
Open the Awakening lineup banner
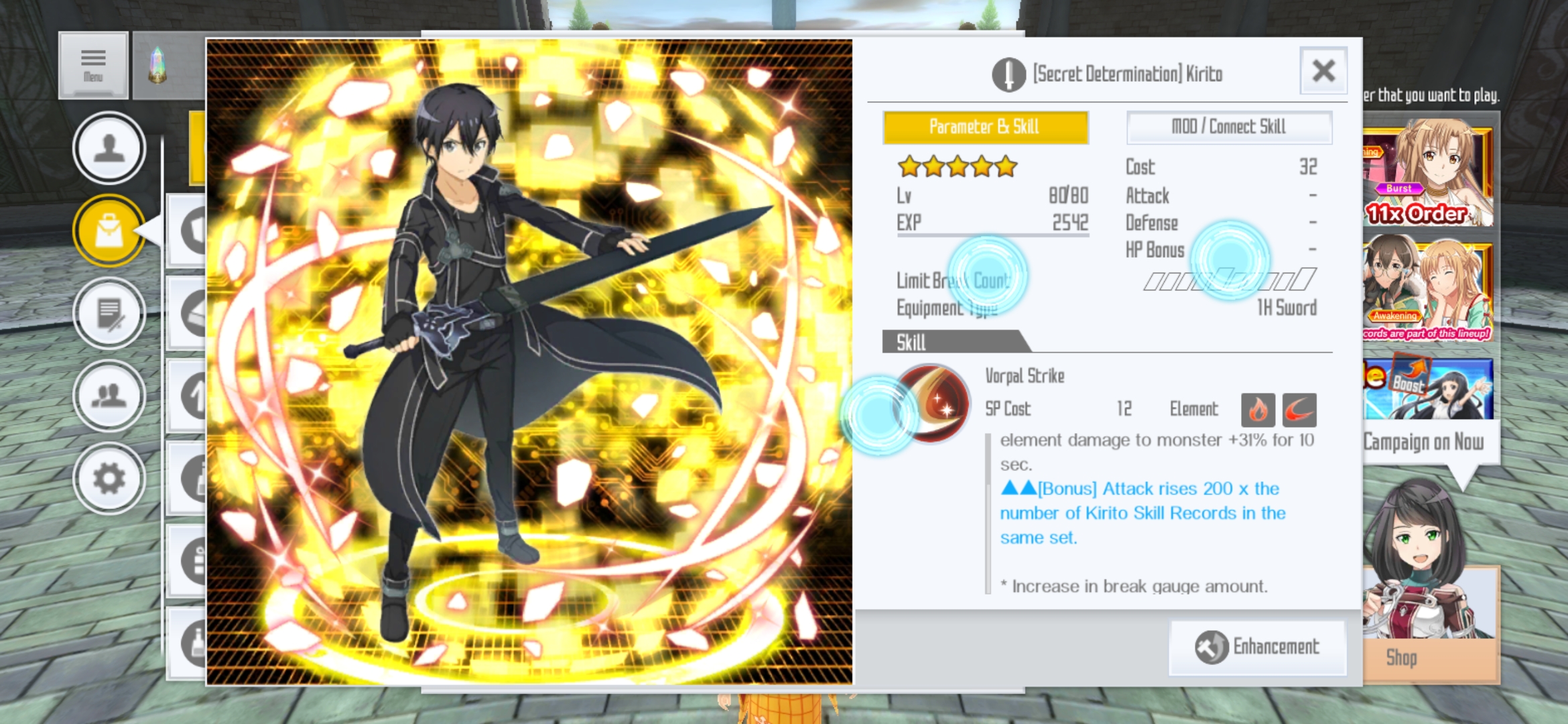tap(1428, 290)
